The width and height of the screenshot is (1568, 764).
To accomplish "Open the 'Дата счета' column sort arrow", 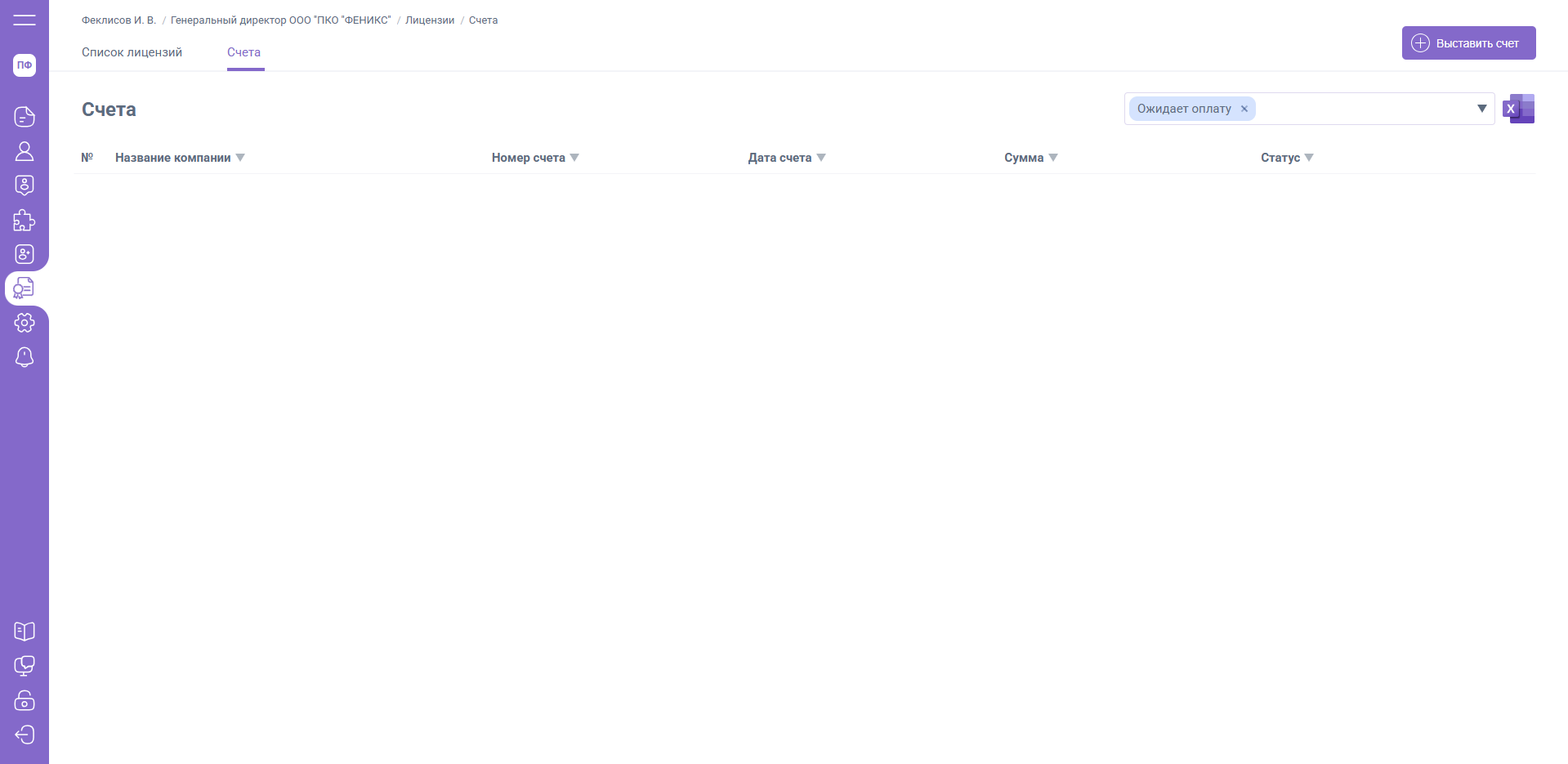I will tap(821, 158).
